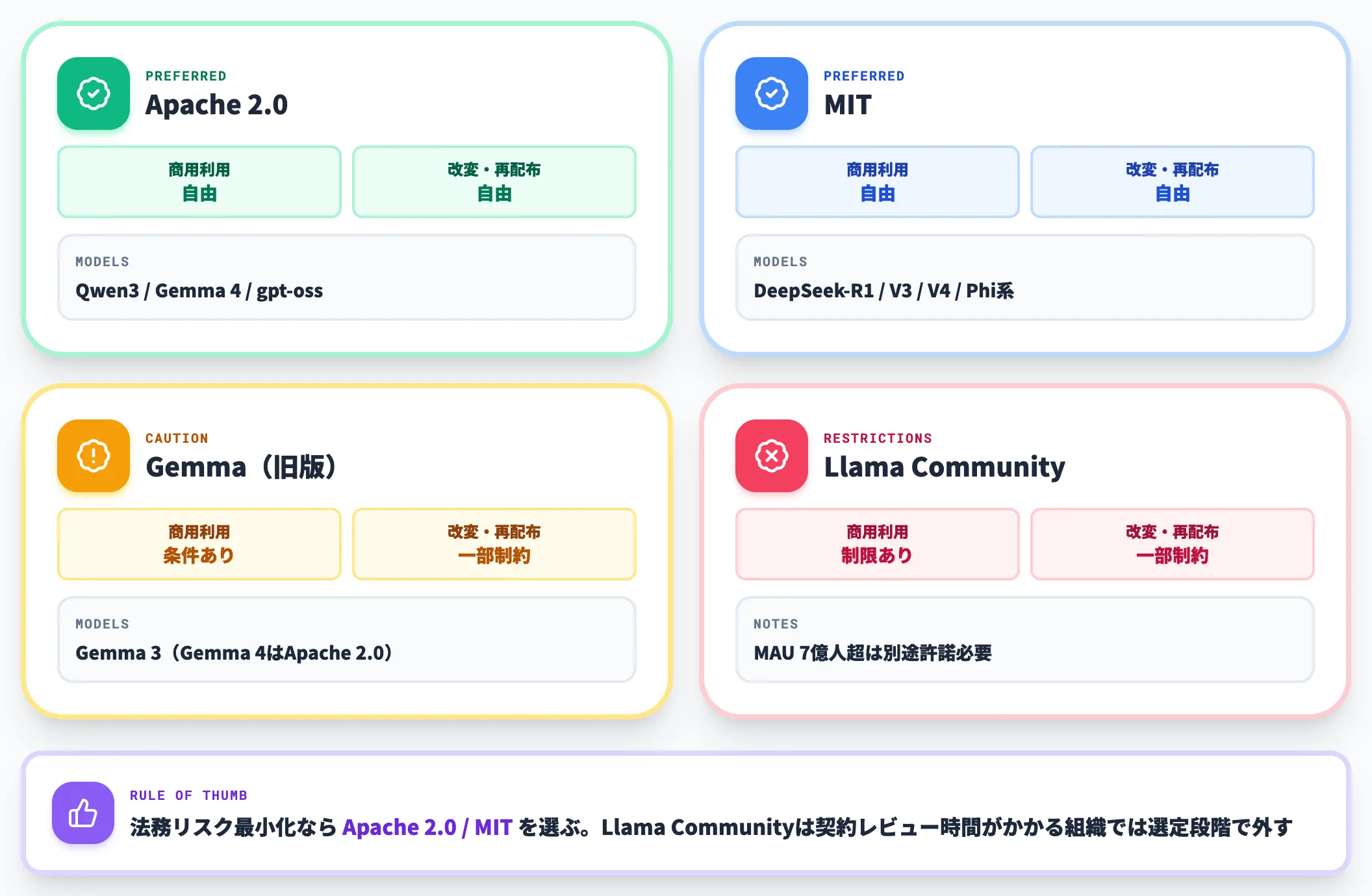Click the Gemma 商用利用 条件あり box
Image resolution: width=1372 pixels, height=896 pixels.
tap(199, 544)
